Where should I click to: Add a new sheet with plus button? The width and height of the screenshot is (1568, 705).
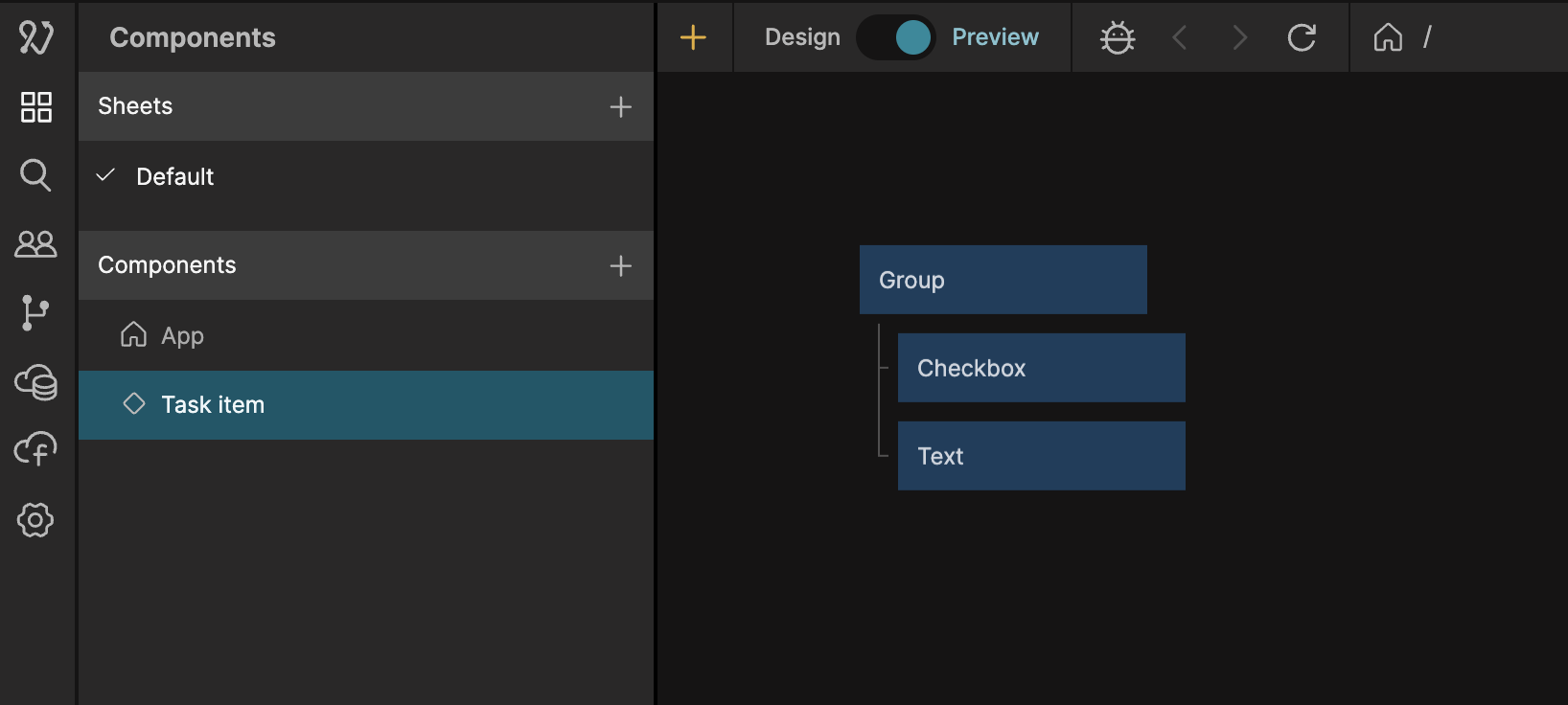pos(620,106)
